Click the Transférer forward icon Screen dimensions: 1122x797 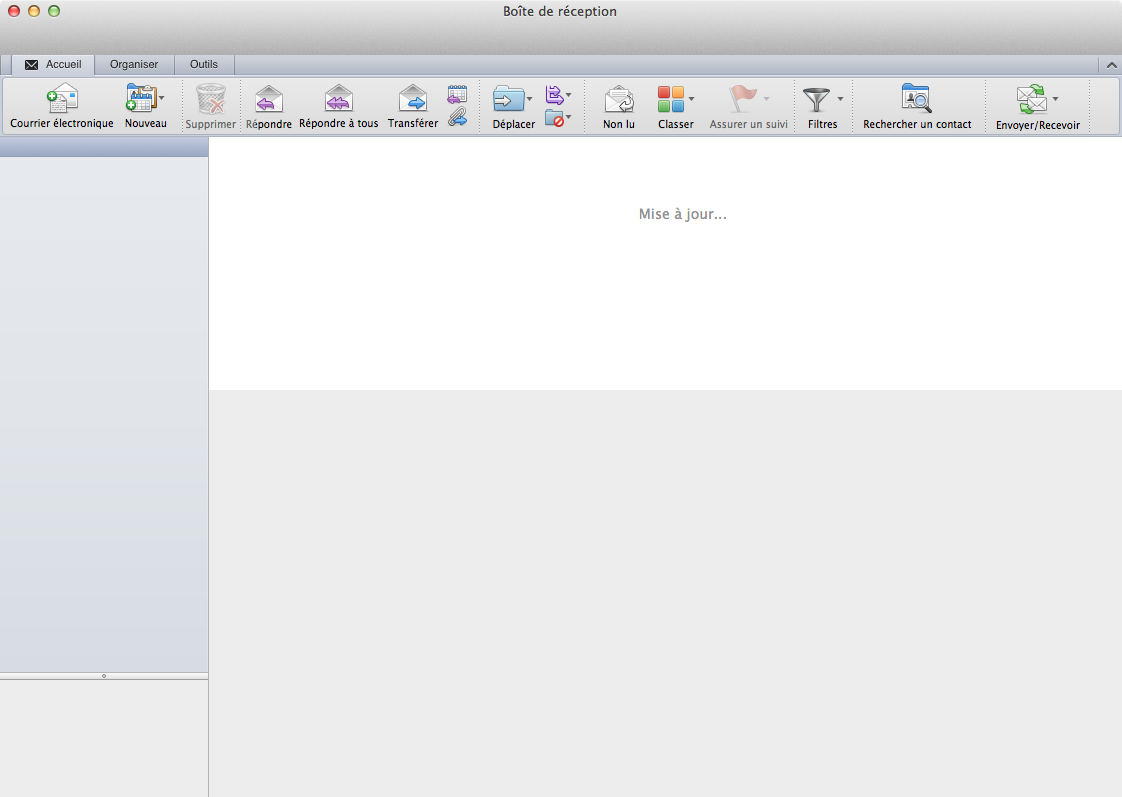(x=412, y=99)
